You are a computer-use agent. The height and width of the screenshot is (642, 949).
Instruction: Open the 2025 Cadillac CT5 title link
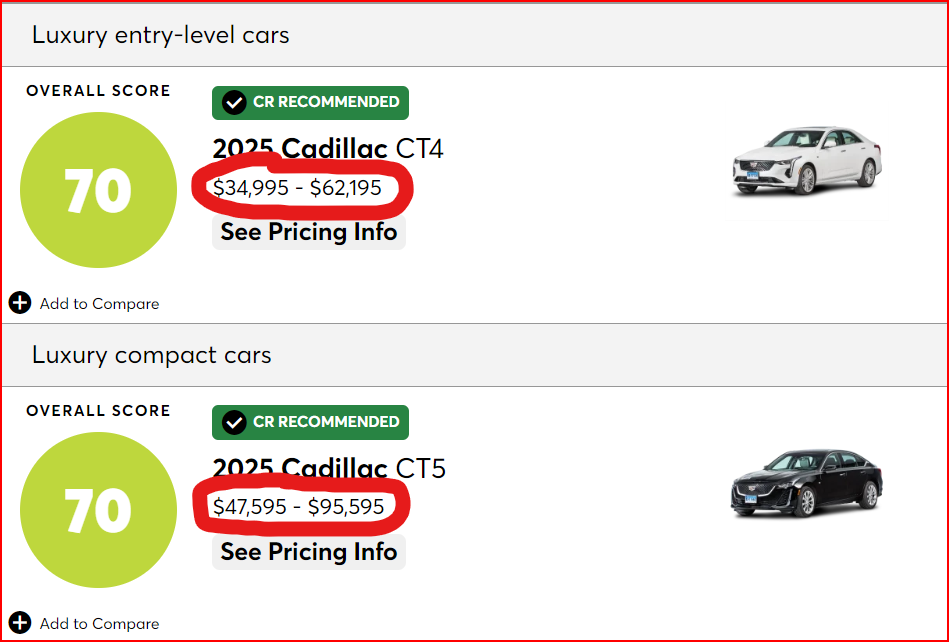[329, 468]
